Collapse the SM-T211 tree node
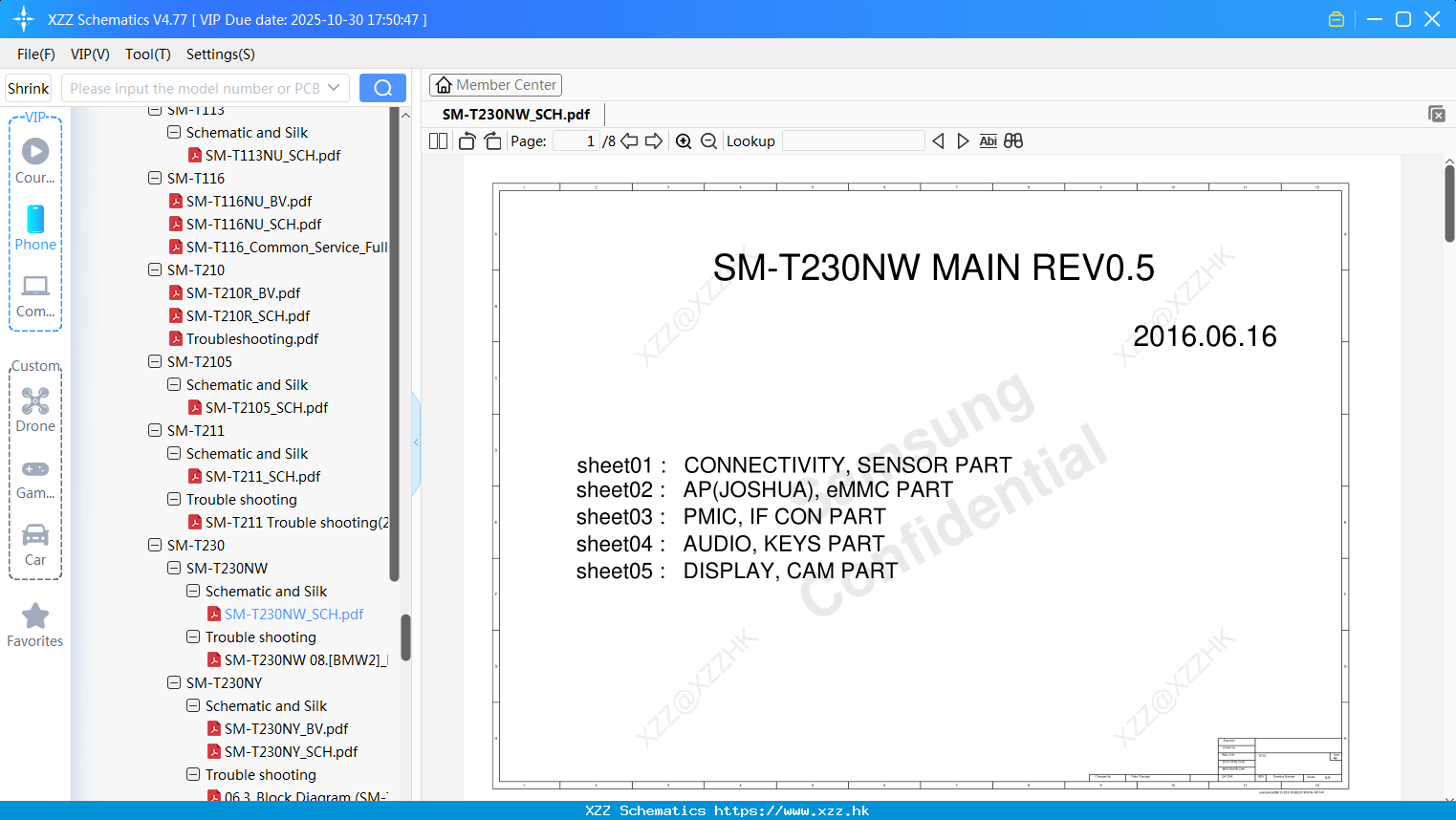This screenshot has height=820, width=1456. [155, 430]
